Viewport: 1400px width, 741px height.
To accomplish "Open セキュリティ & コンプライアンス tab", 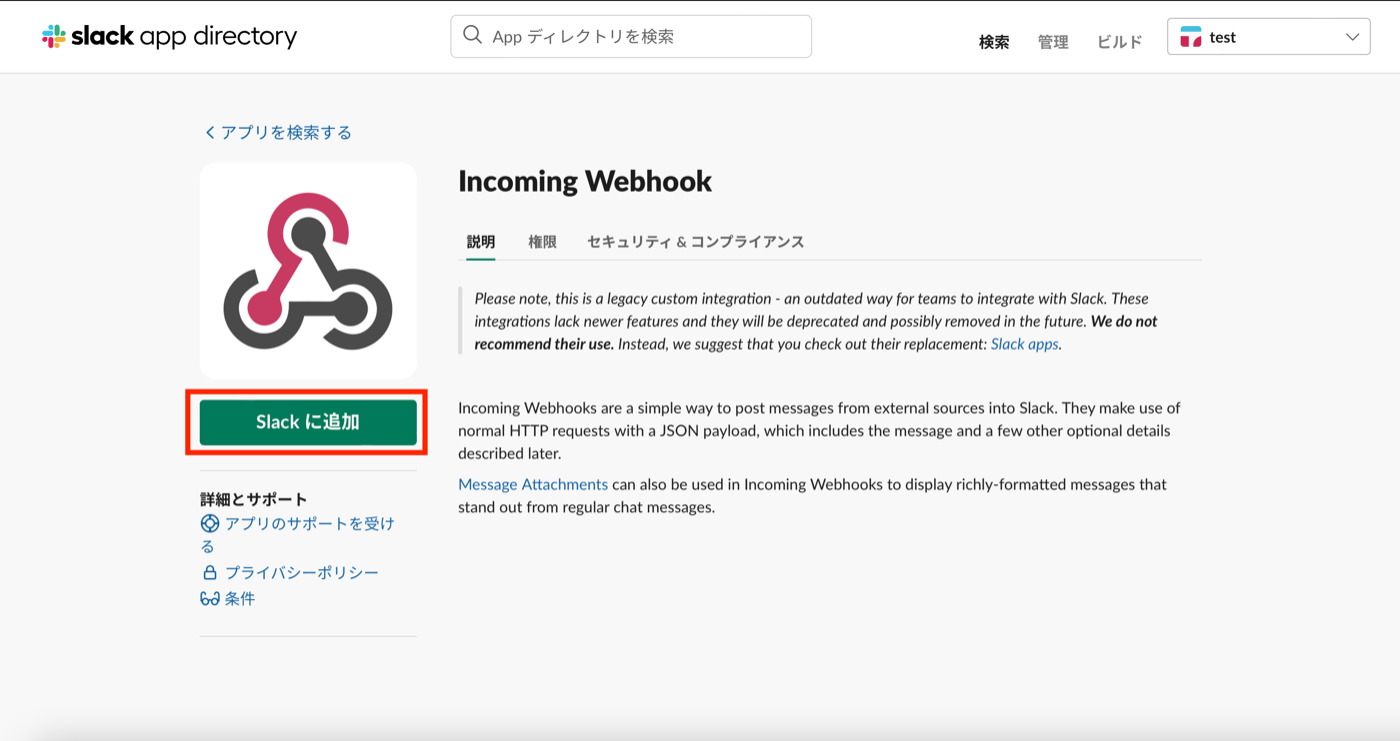I will click(x=696, y=241).
